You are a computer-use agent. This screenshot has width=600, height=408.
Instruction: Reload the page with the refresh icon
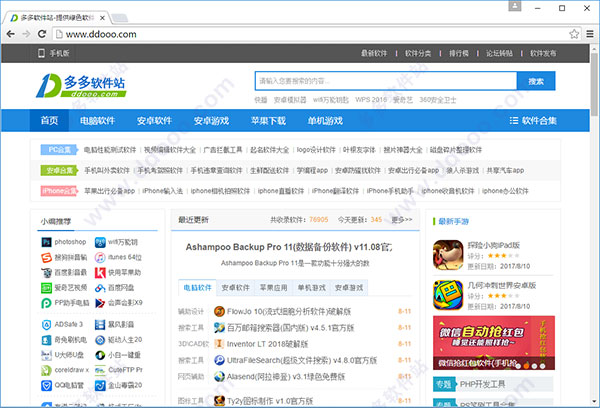click(x=42, y=34)
